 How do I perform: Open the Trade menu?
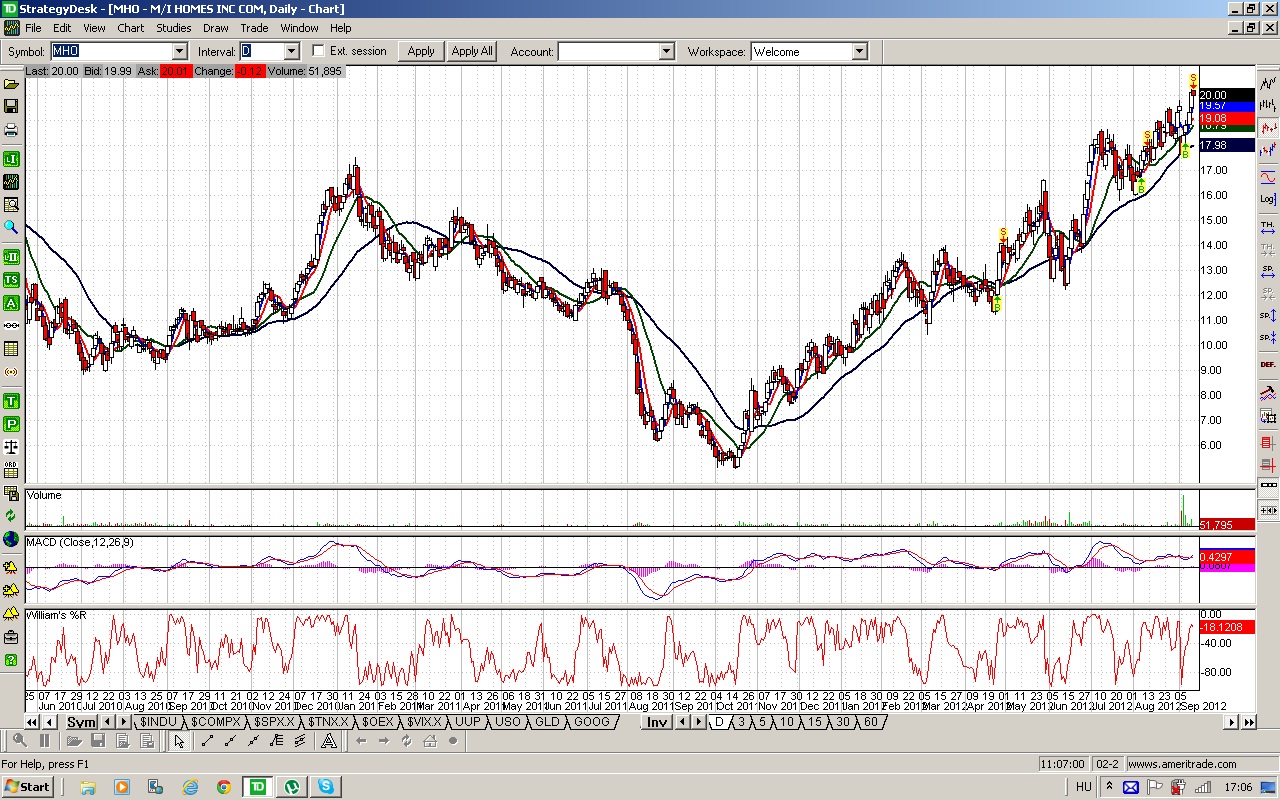254,28
